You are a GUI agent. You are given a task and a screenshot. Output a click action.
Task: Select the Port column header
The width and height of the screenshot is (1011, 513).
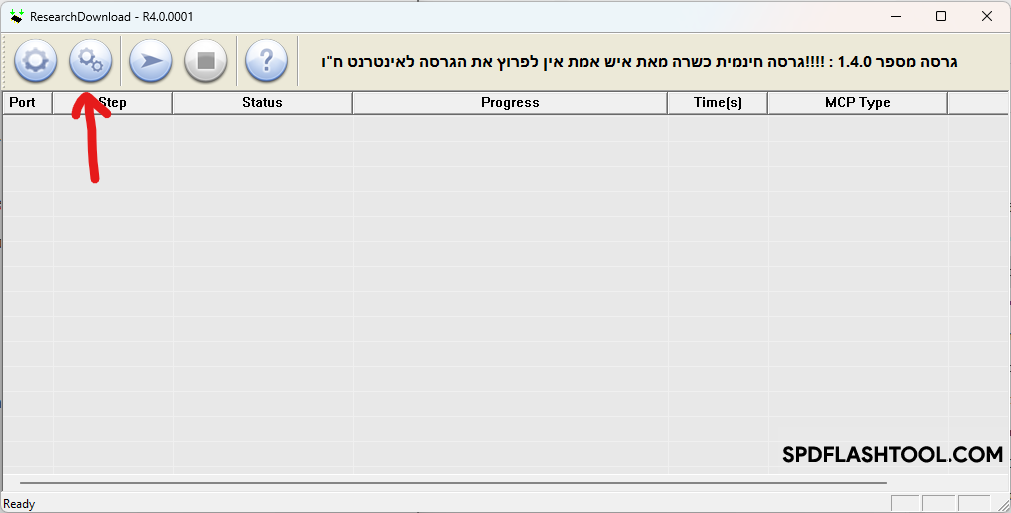[23, 102]
